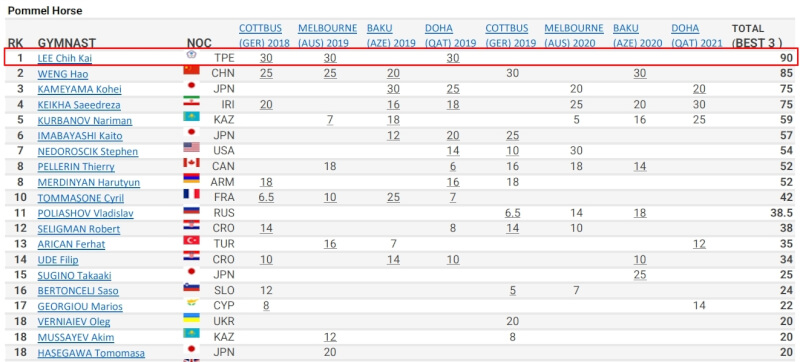Click SUGINO Takaaki's Baku 2020 score 25

point(640,275)
